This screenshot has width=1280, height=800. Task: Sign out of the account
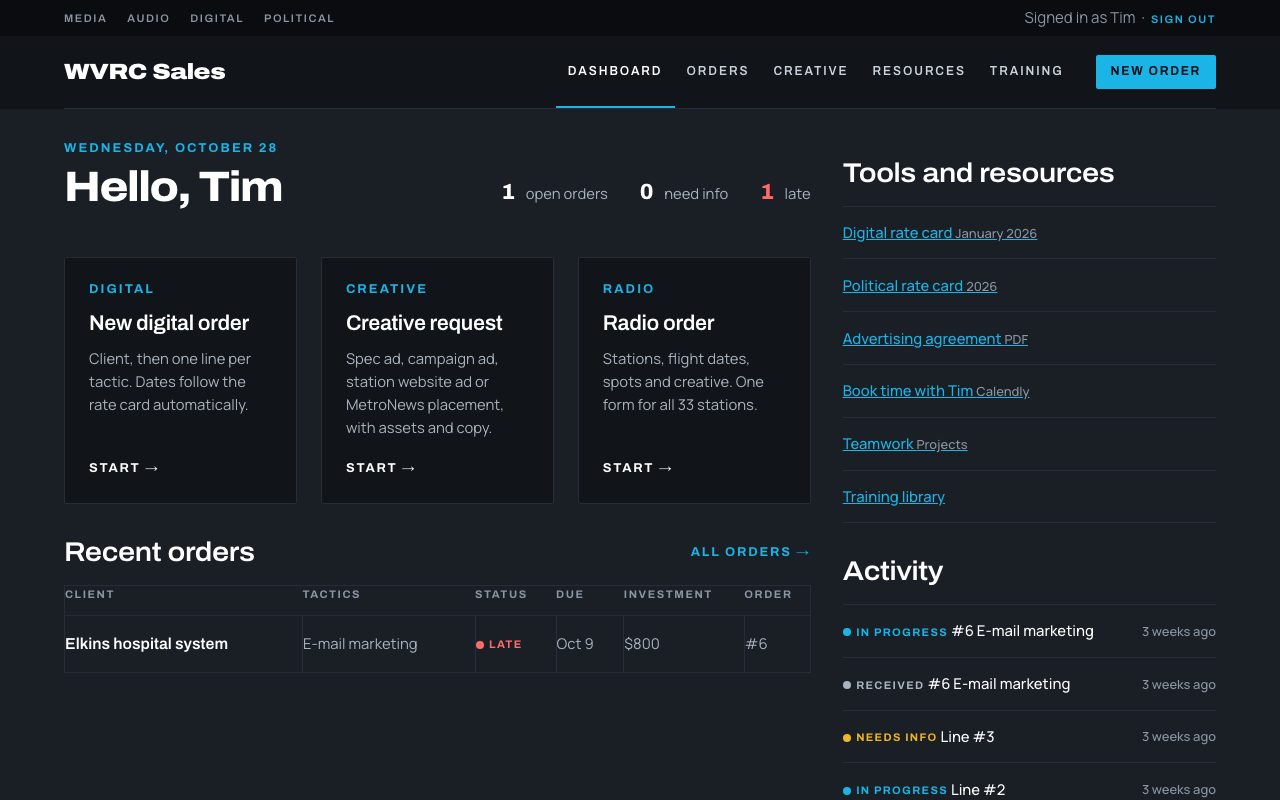pyautogui.click(x=1183, y=19)
